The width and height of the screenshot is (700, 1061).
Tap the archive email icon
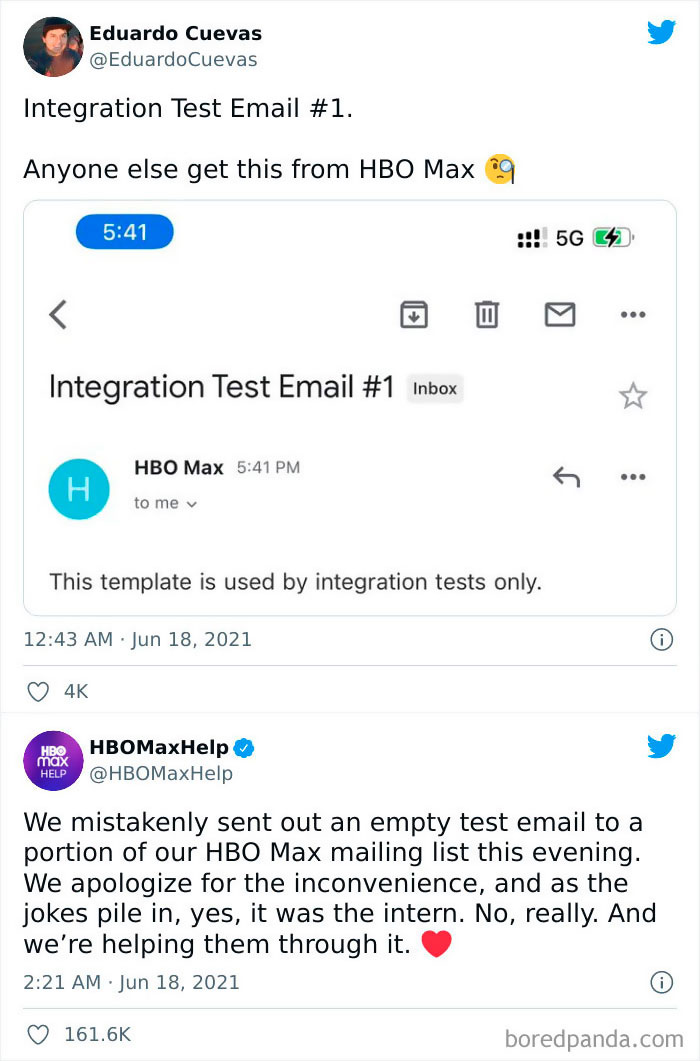pyautogui.click(x=414, y=314)
